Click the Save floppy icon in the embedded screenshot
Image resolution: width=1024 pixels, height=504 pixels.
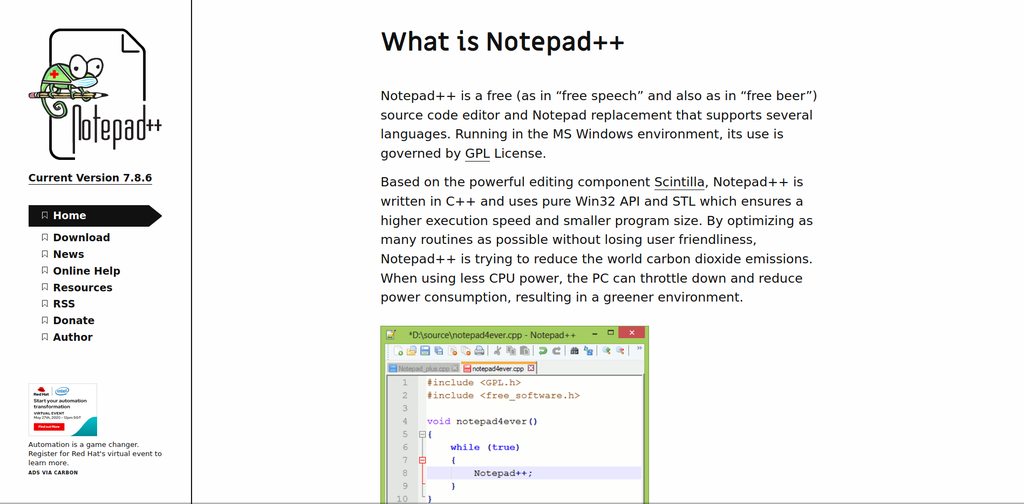click(425, 351)
